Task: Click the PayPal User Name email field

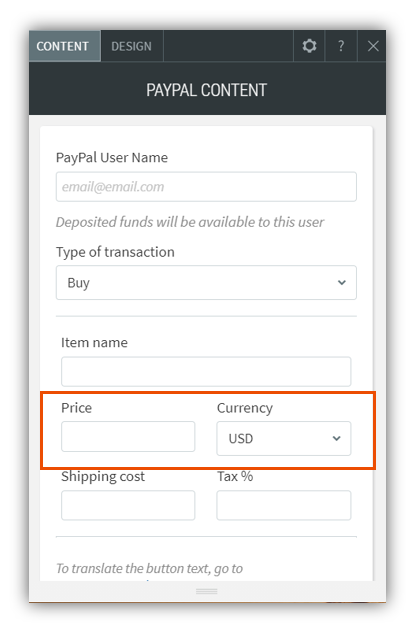Action: click(206, 187)
